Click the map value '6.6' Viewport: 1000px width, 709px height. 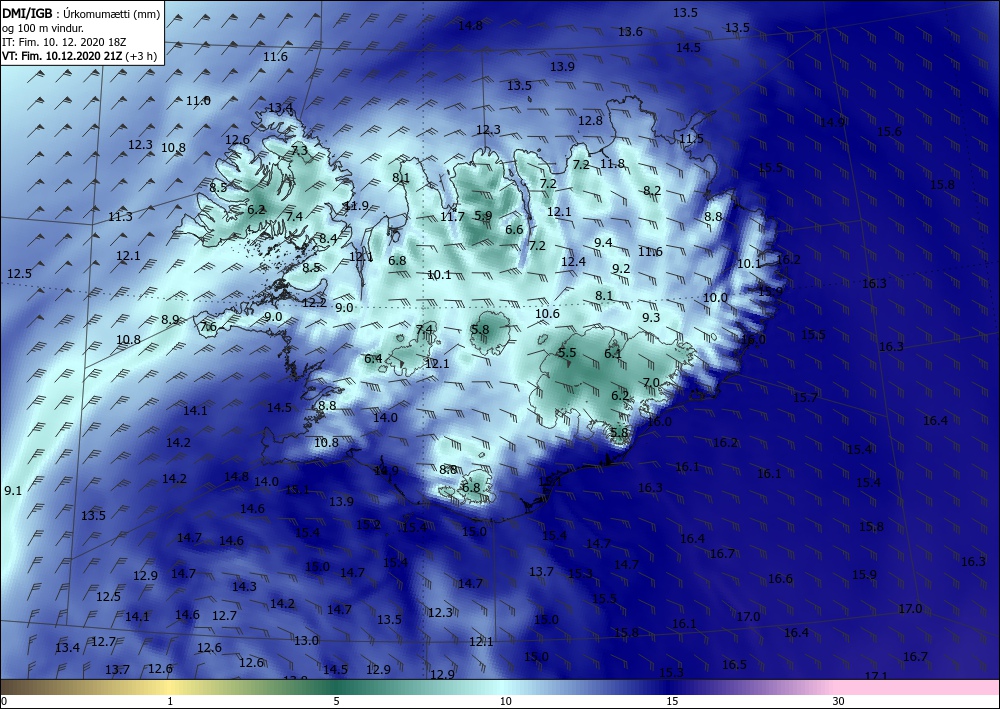pyautogui.click(x=514, y=230)
